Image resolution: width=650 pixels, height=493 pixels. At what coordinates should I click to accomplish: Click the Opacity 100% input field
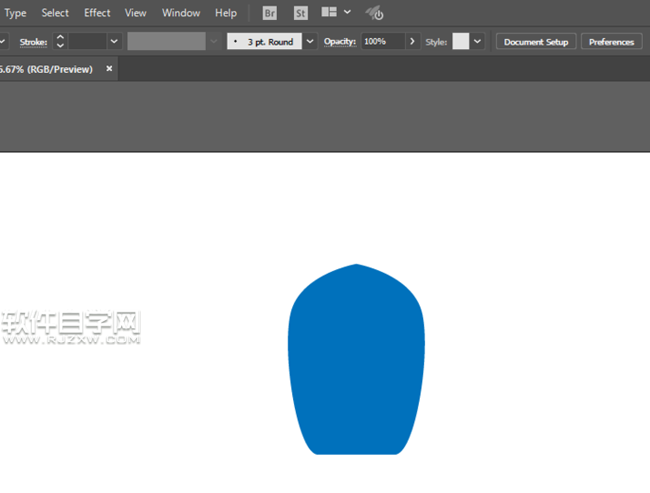coord(381,42)
